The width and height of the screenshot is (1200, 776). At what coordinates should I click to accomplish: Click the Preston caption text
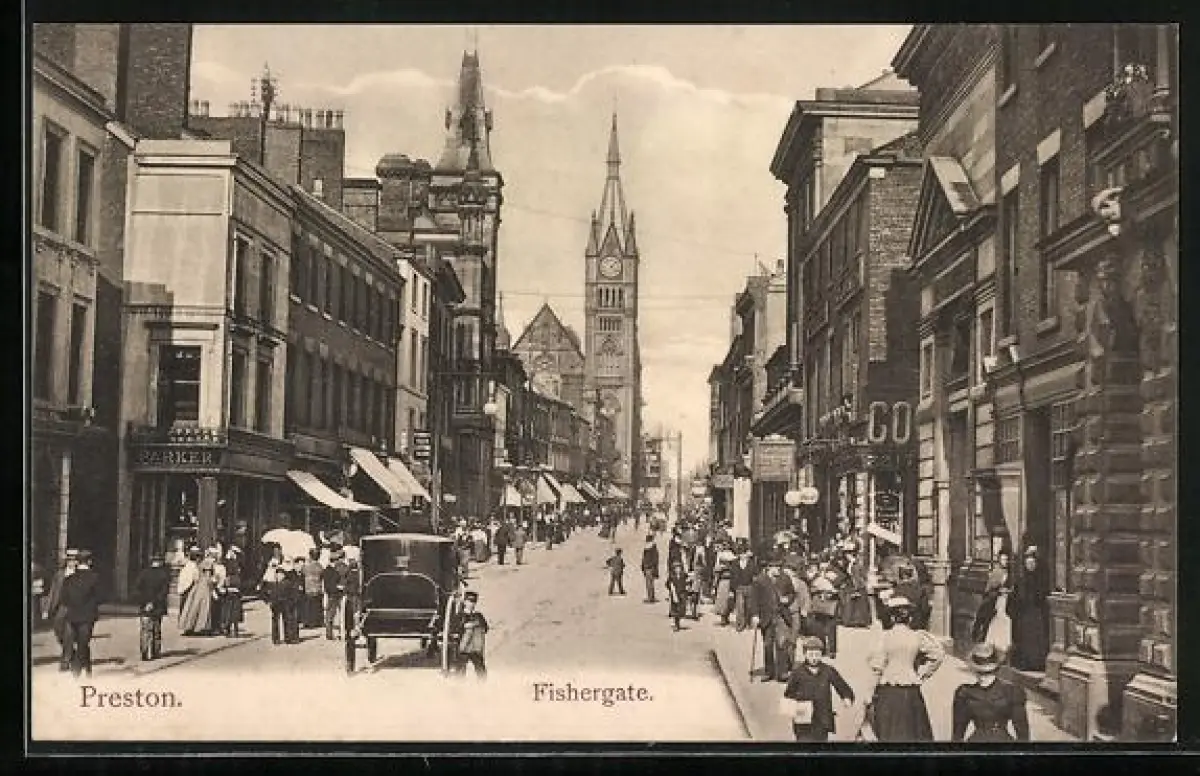click(x=130, y=697)
